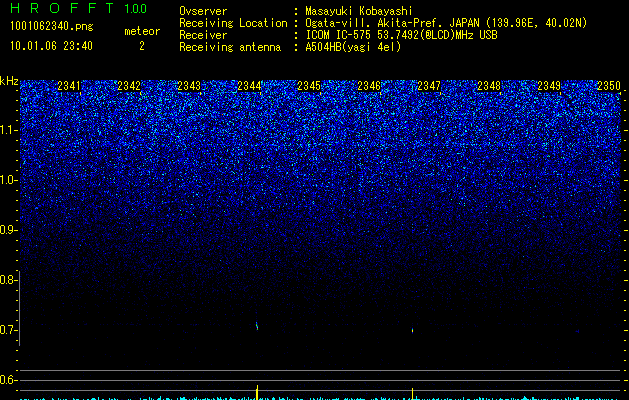This screenshot has width=629, height=400.
Task: Click the 2345 time marker
Action: 309,86
